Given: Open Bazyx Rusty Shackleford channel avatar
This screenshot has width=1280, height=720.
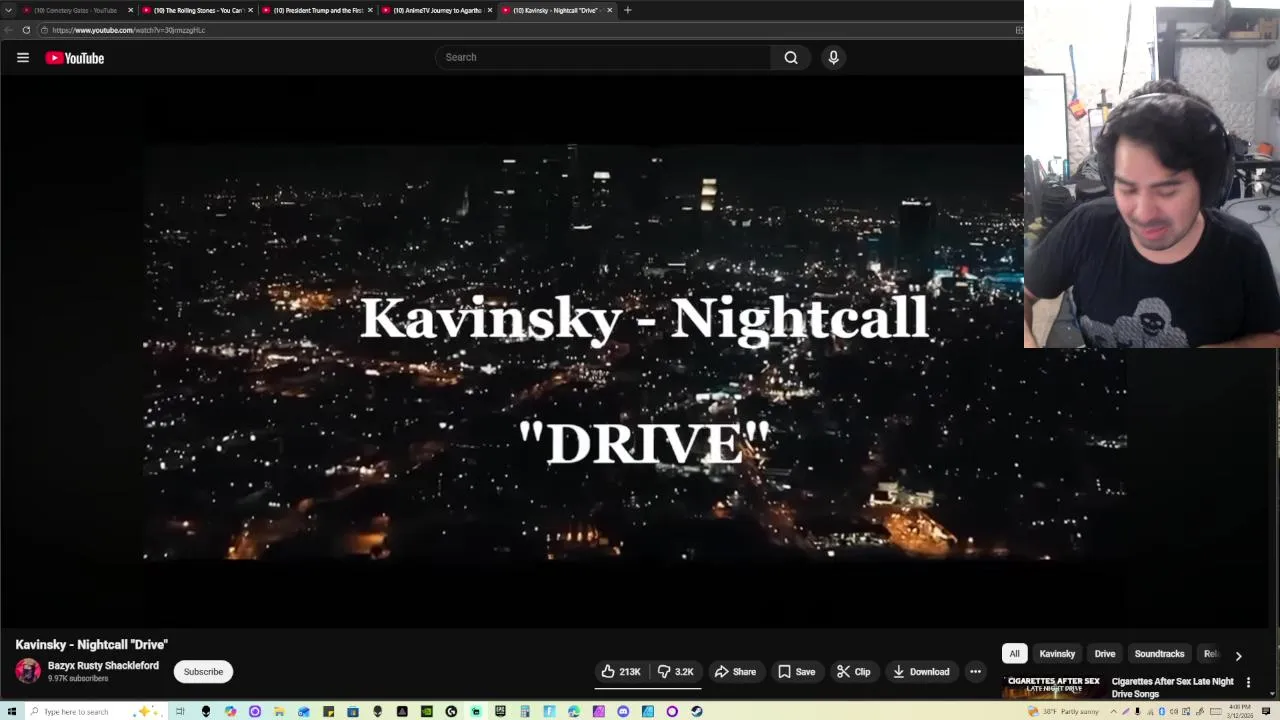Looking at the screenshot, I should [28, 671].
